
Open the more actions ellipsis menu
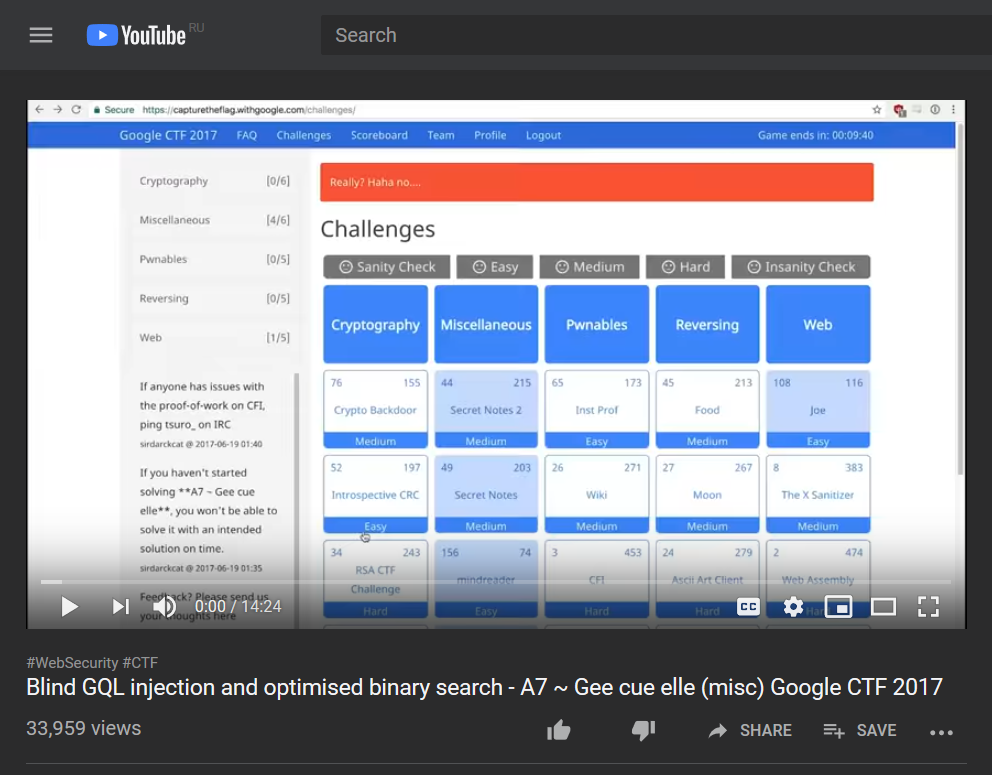941,732
